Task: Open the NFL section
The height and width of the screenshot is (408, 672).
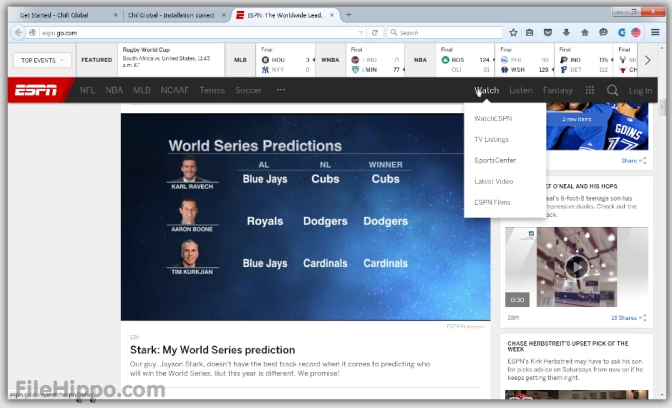Action: (87, 90)
